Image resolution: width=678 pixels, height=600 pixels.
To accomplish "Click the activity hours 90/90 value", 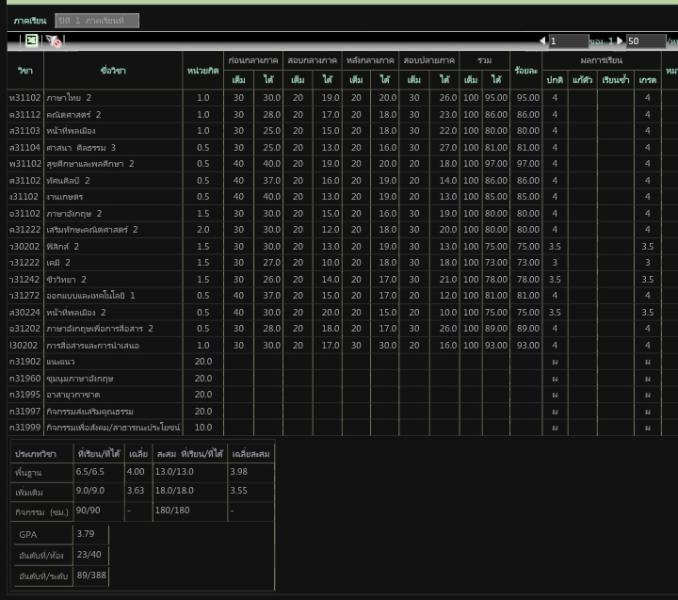I will [88, 510].
